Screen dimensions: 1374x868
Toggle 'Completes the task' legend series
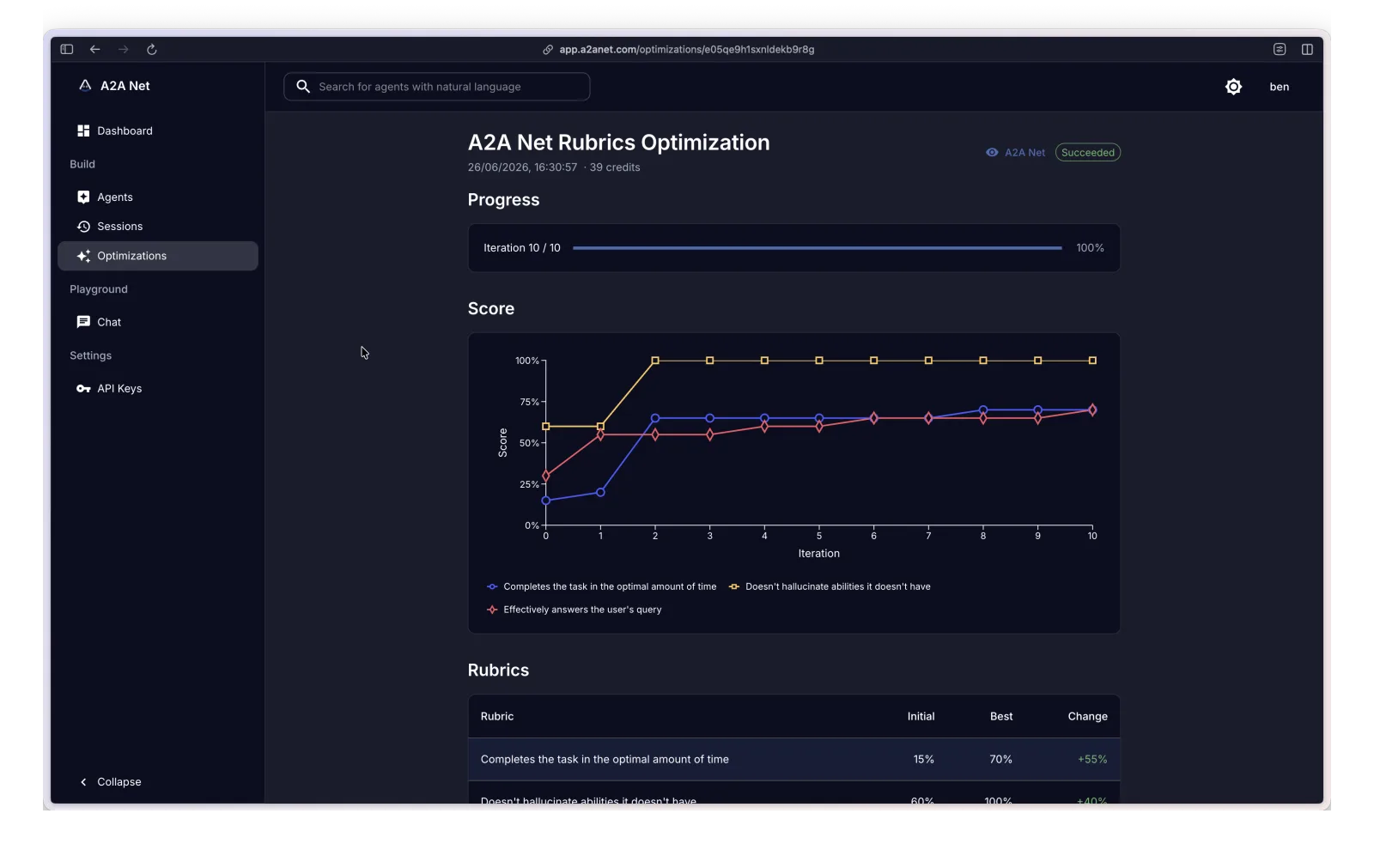tap(601, 587)
